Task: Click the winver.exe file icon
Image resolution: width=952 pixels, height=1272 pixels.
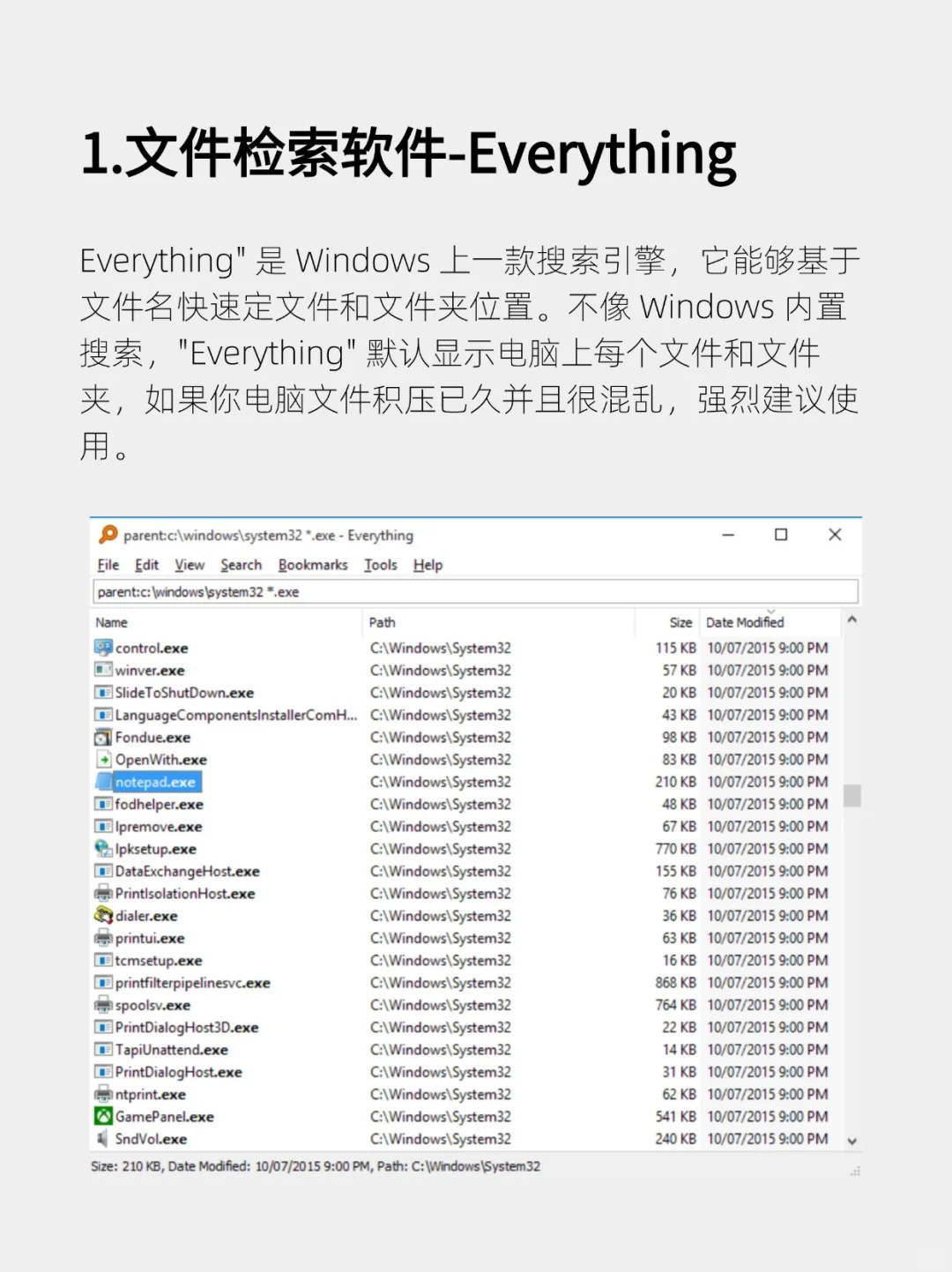Action: point(103,670)
